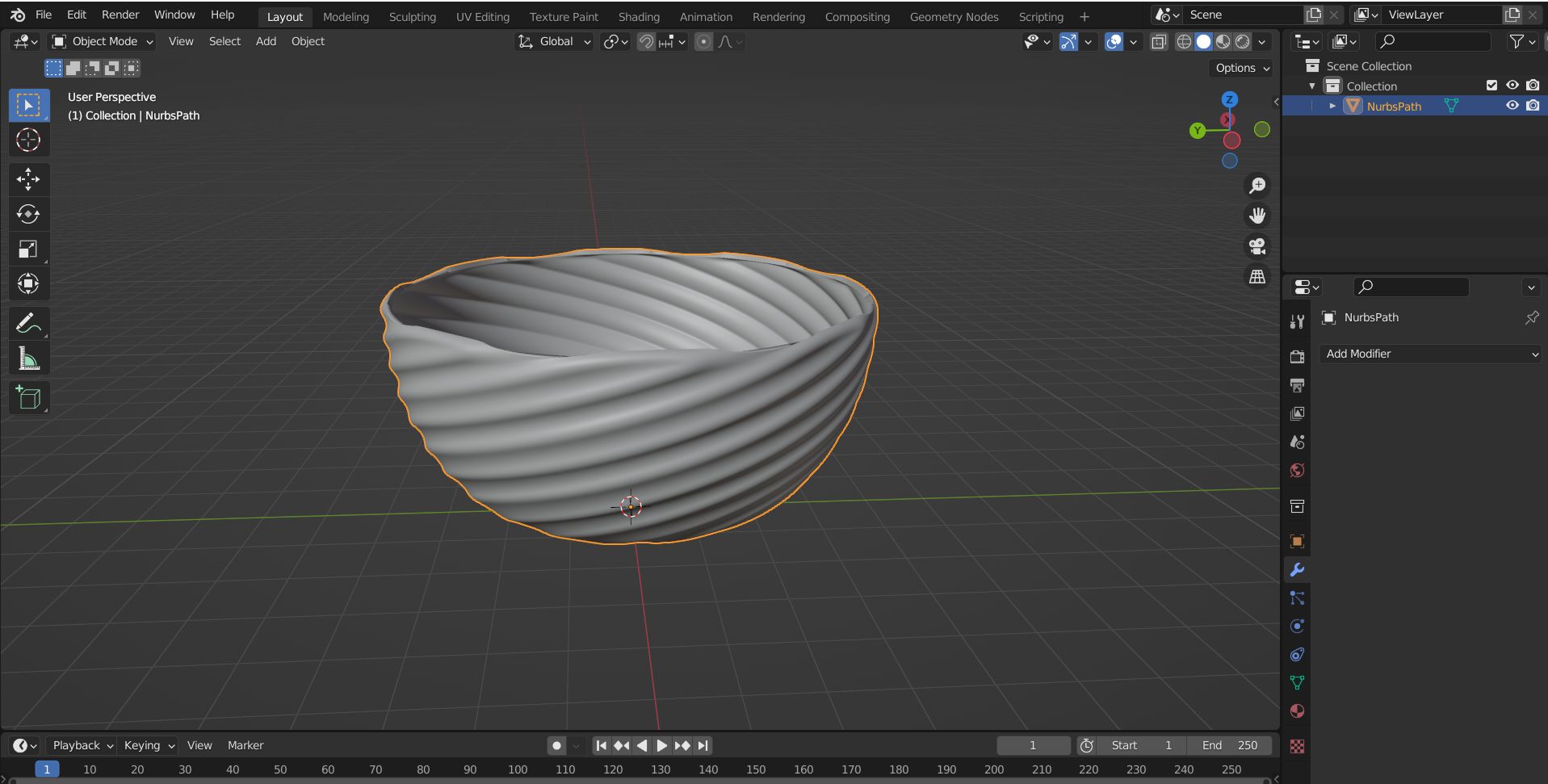Open the Modifier Properties wrench tab

(1297, 570)
